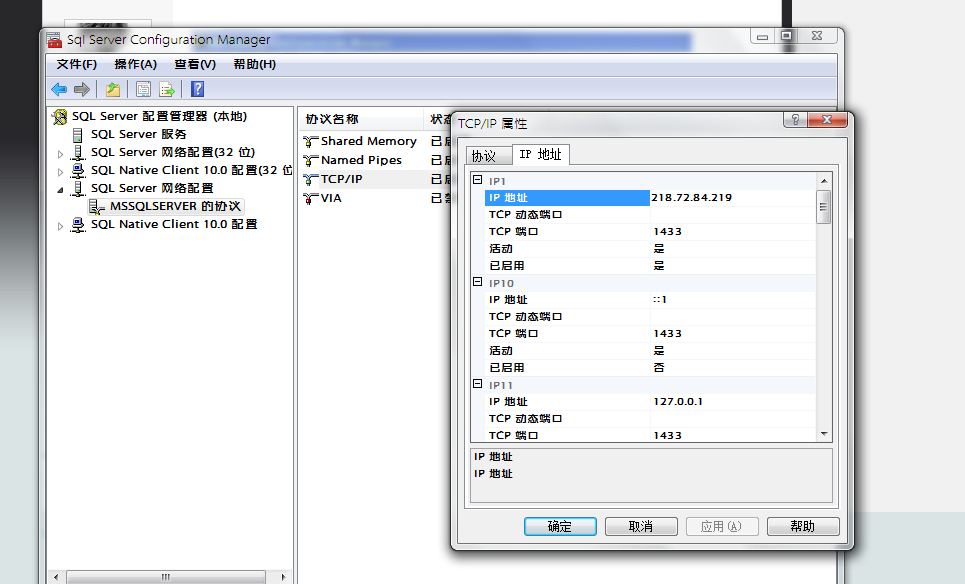Switch to the 协议 tab
Image resolution: width=965 pixels, height=584 pixels.
(x=484, y=156)
